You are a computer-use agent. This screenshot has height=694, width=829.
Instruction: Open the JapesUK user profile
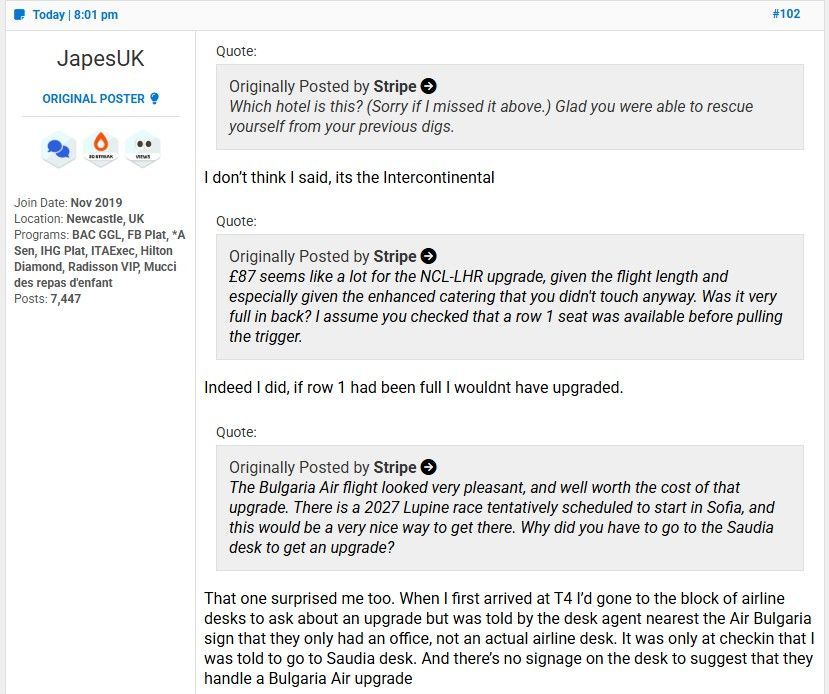(x=100, y=58)
